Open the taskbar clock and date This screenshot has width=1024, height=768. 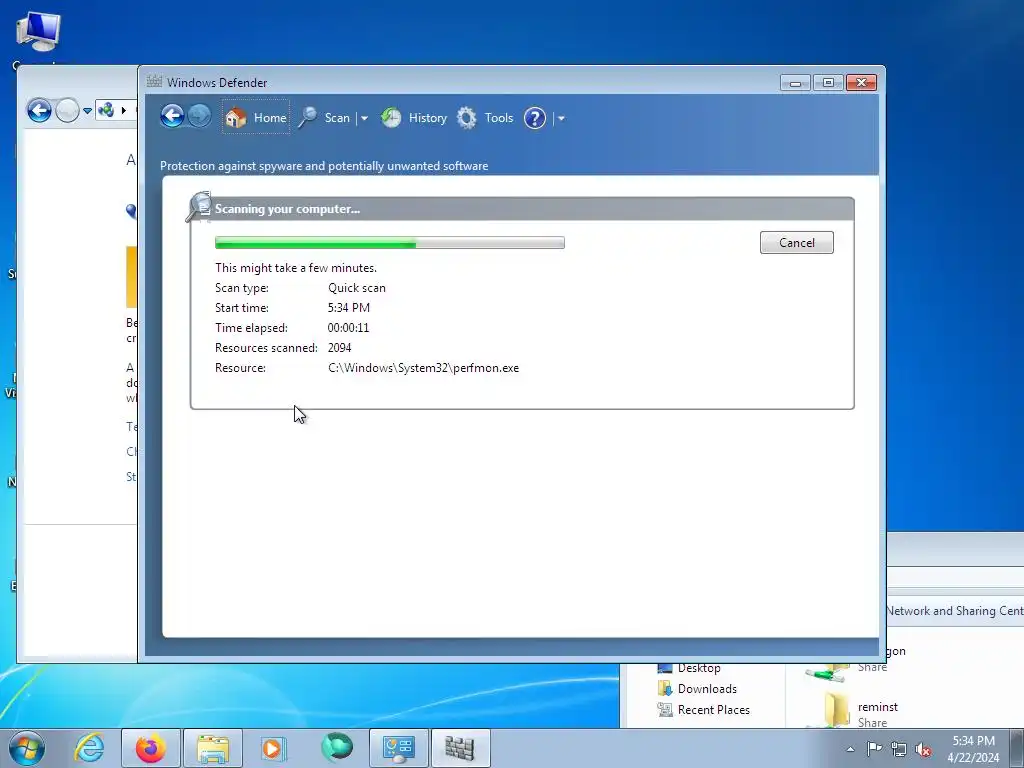pos(973,749)
